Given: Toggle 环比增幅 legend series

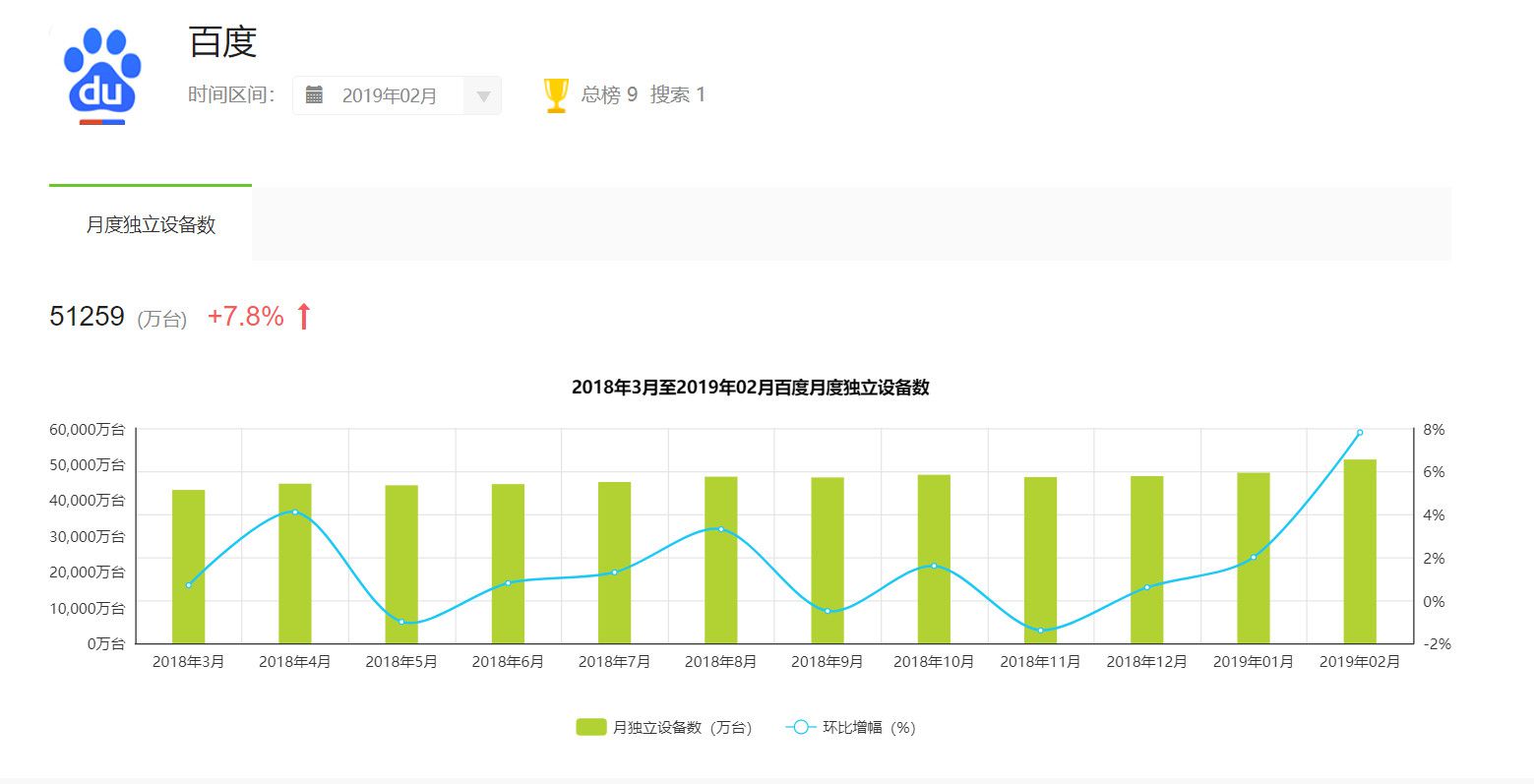Looking at the screenshot, I should 851,727.
